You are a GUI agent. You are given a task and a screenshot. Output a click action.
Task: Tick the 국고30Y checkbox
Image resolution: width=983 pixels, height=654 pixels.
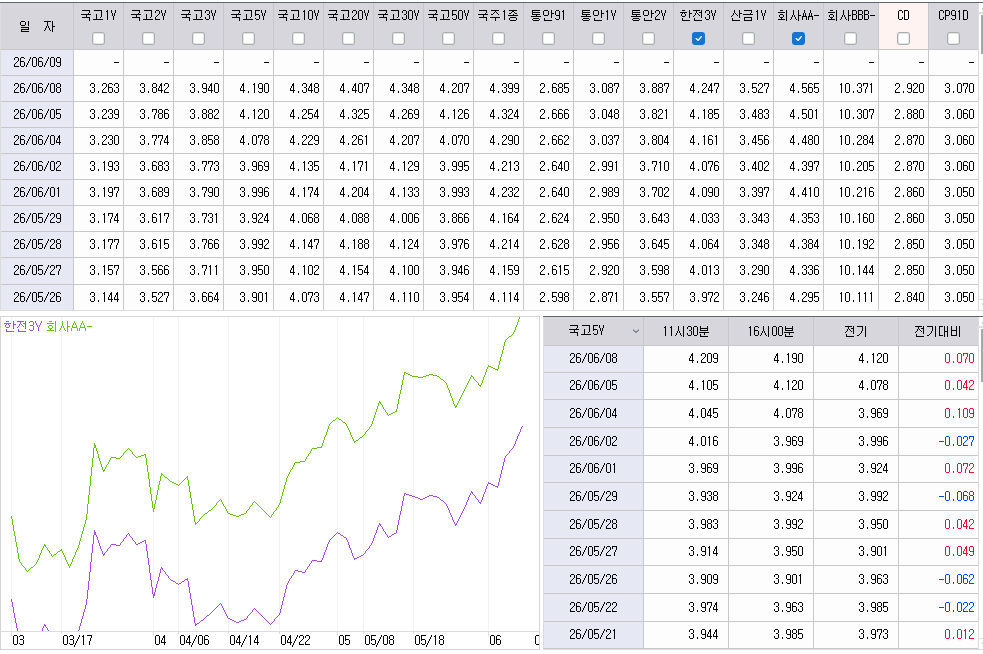pyautogui.click(x=399, y=39)
